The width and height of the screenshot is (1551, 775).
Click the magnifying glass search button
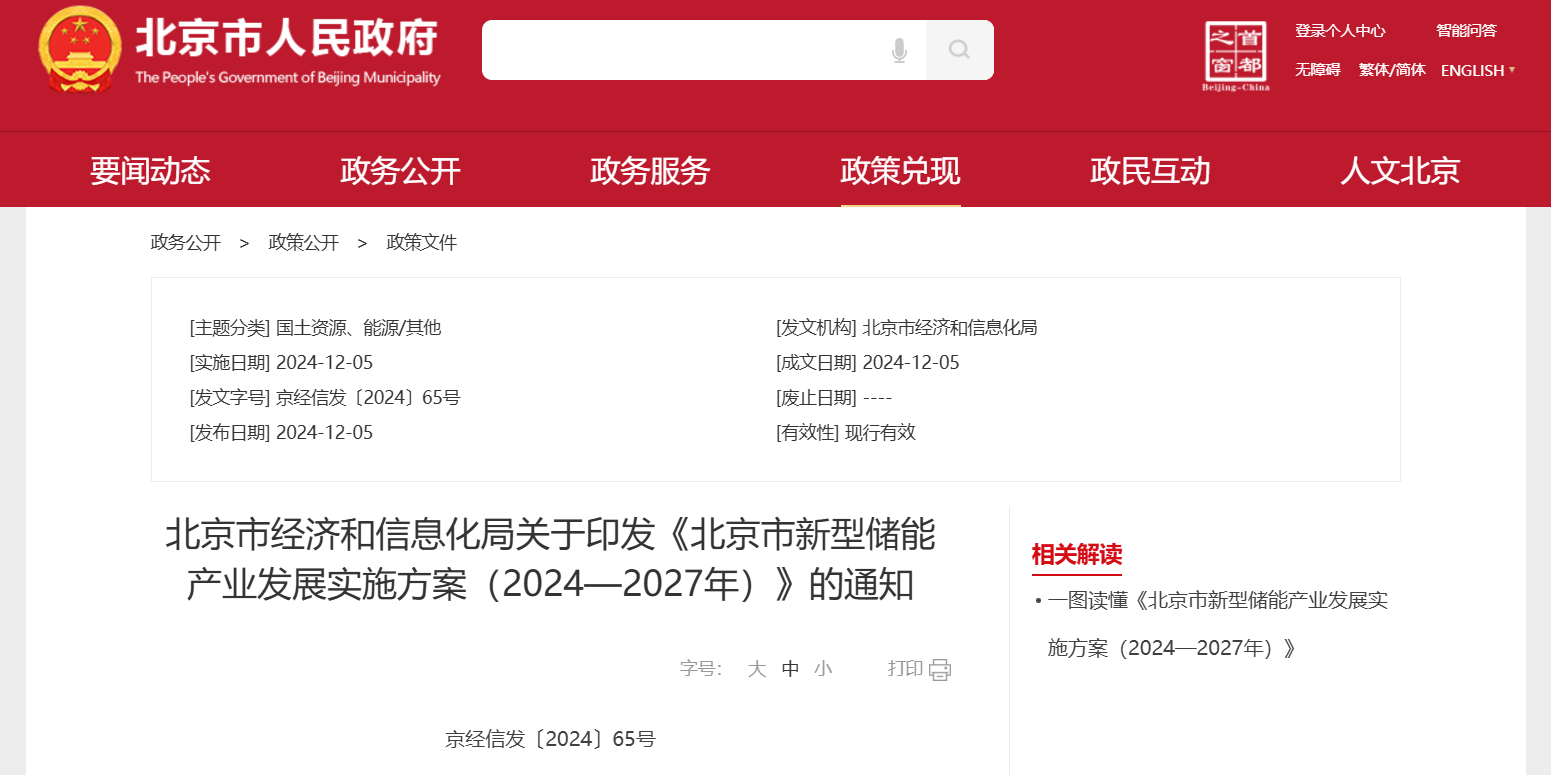(x=959, y=50)
